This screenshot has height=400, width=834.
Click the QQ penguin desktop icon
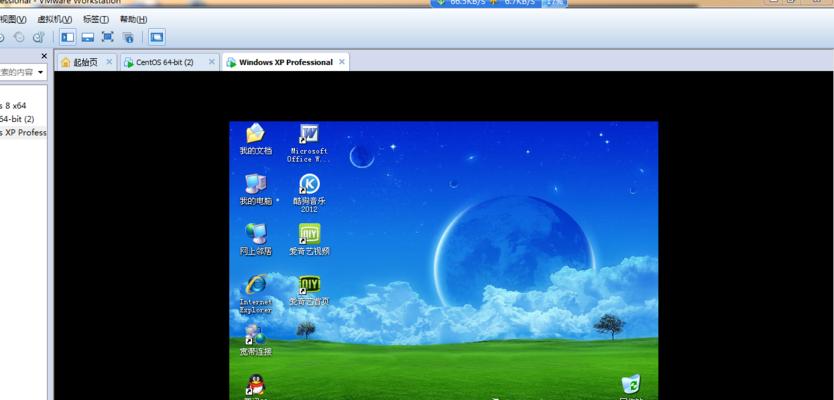(255, 386)
